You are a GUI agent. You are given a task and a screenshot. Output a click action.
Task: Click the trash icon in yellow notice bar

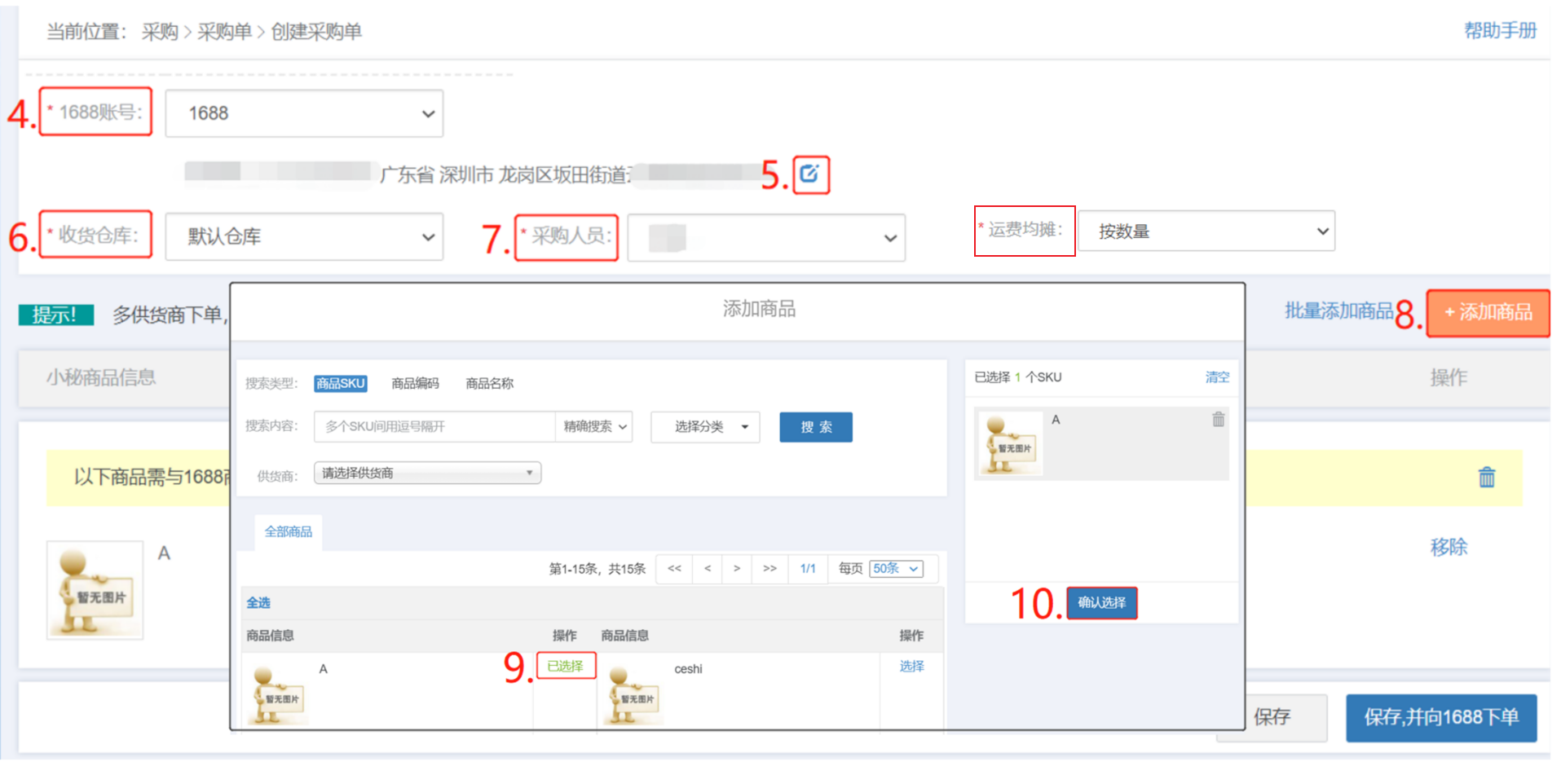tap(1487, 477)
